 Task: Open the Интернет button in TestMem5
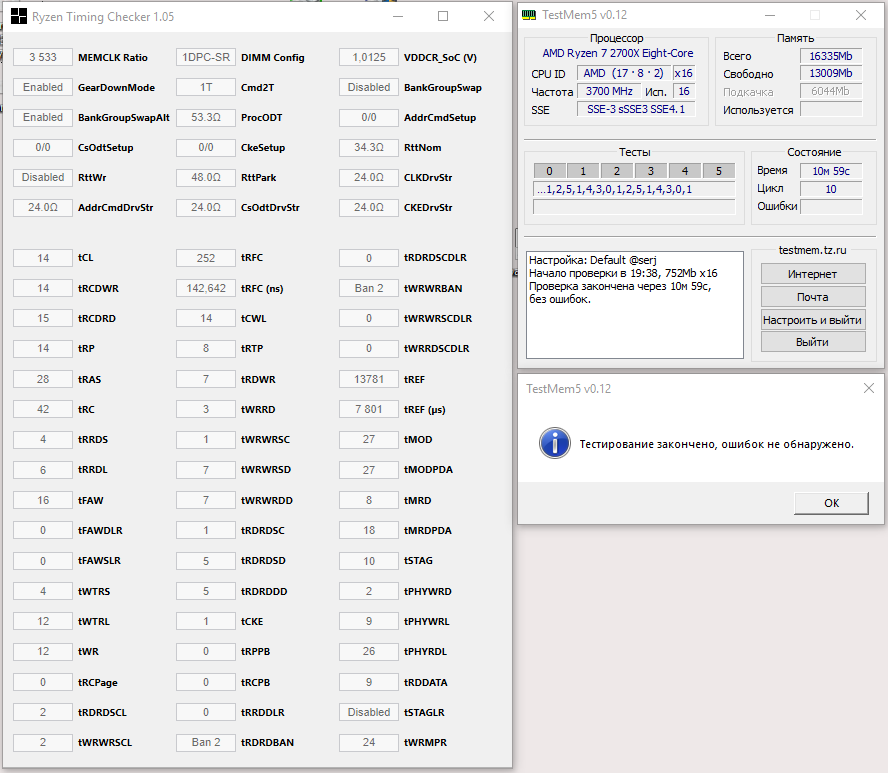[813, 274]
